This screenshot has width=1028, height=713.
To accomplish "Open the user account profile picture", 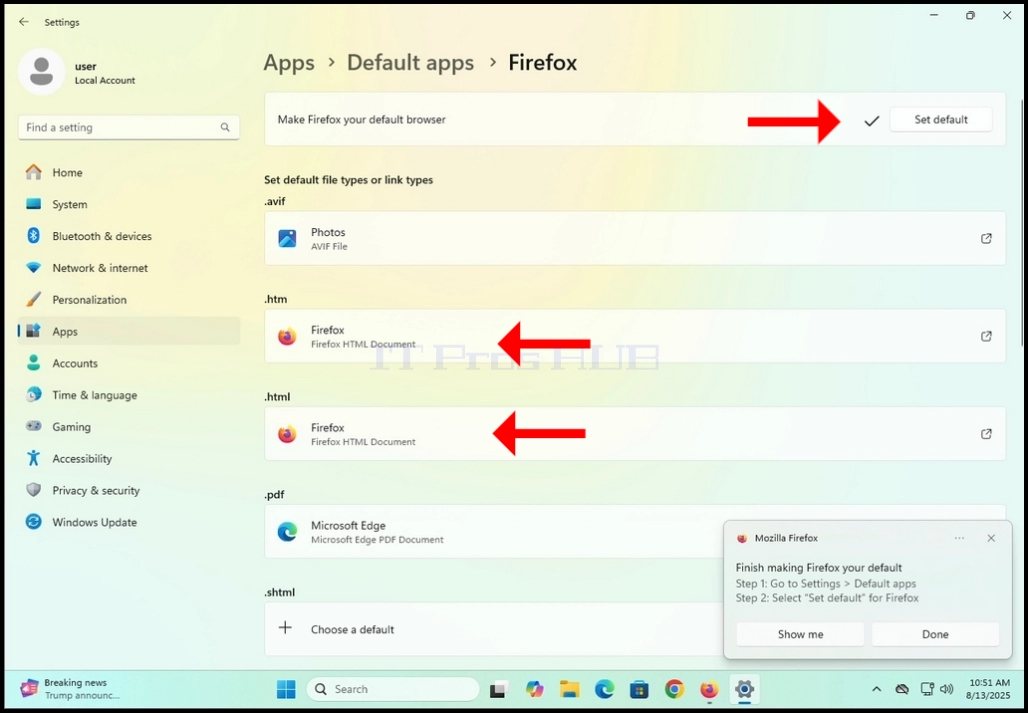I will pyautogui.click(x=41, y=71).
